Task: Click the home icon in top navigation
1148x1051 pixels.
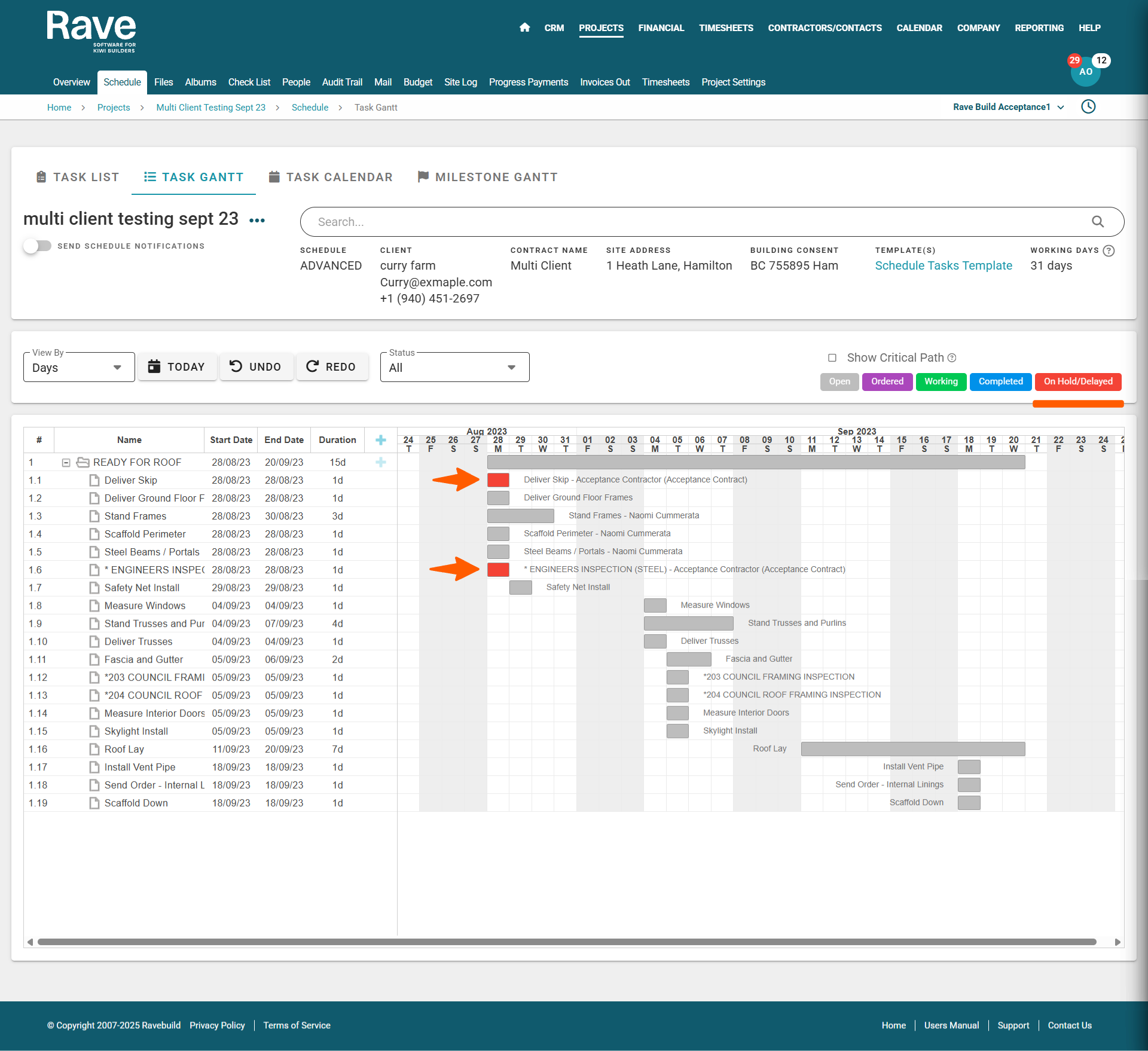Action: click(524, 28)
